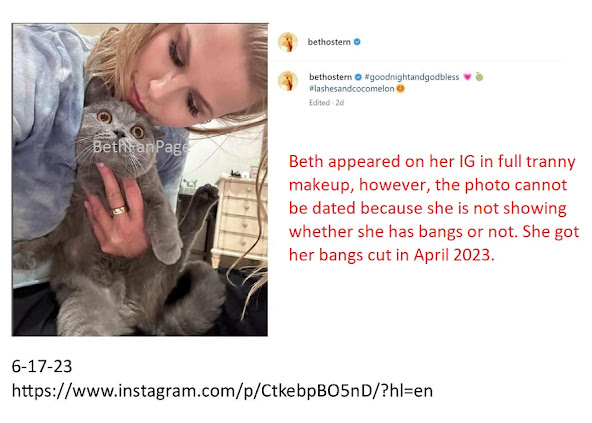The height and width of the screenshot is (423, 592).
Task: Open the #goodnightandgodbless hashtag
Action: click(412, 77)
